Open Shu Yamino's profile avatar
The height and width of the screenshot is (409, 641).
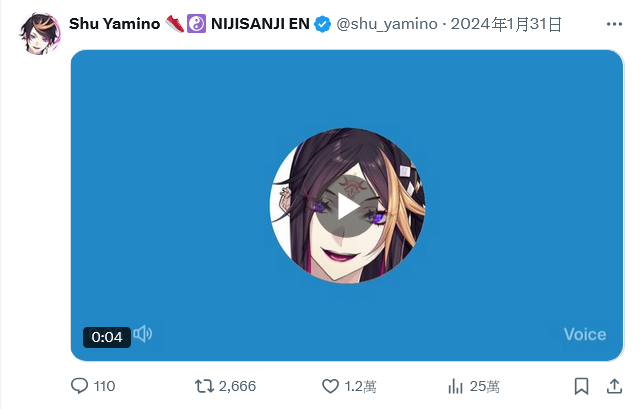point(40,34)
